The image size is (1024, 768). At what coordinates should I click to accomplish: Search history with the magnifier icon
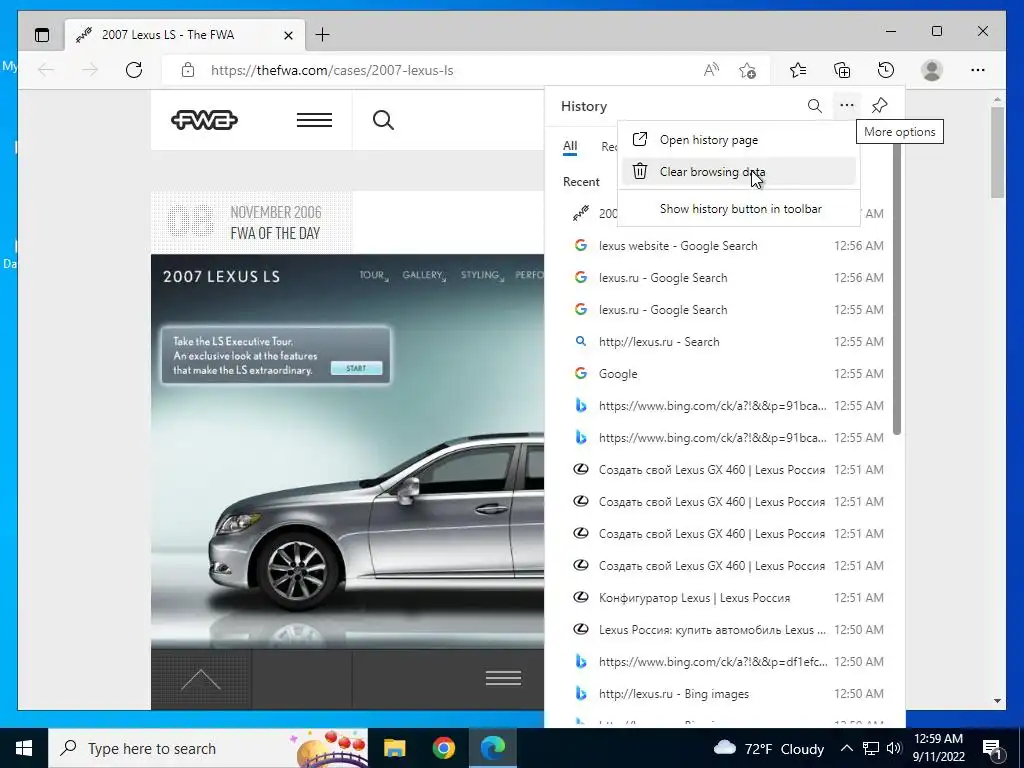tap(814, 106)
